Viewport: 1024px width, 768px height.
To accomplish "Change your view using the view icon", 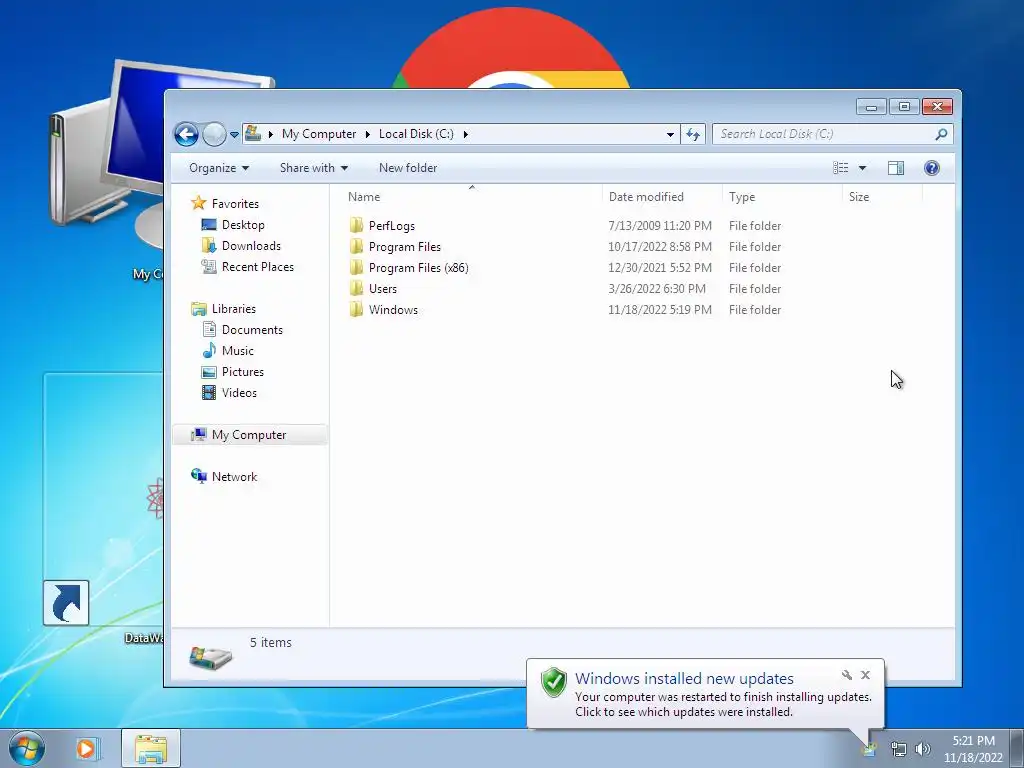I will pos(840,168).
